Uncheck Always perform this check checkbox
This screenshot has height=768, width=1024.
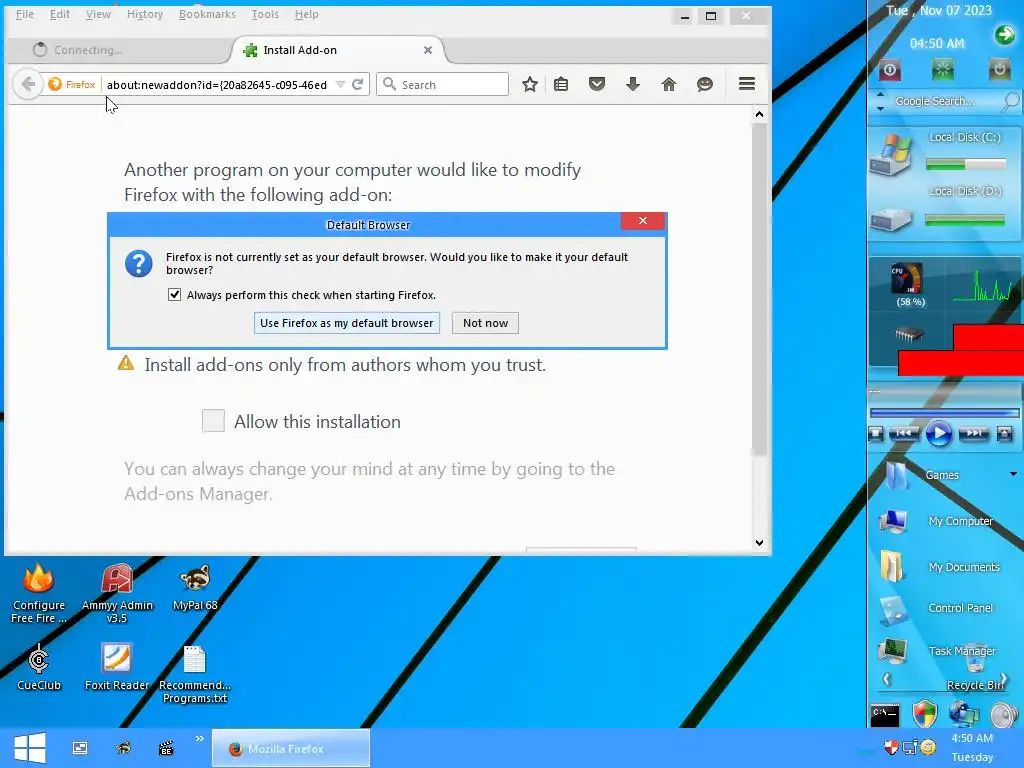174,295
